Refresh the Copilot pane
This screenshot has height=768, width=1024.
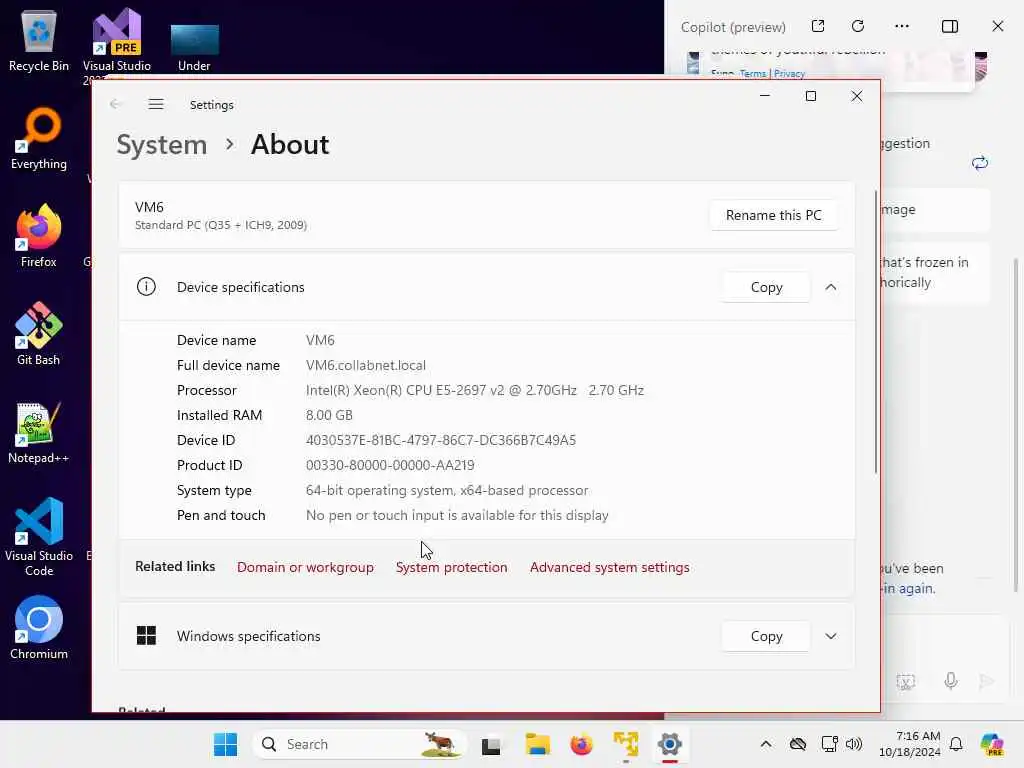858,26
